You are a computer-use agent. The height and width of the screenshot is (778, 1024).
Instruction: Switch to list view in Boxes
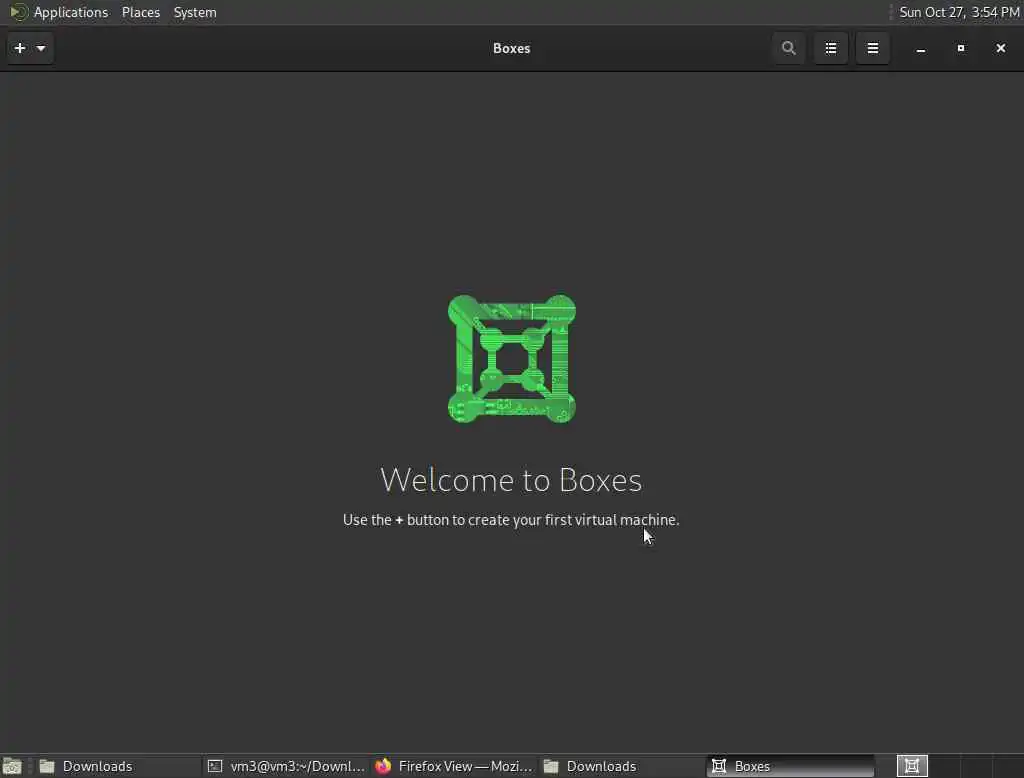(x=831, y=48)
